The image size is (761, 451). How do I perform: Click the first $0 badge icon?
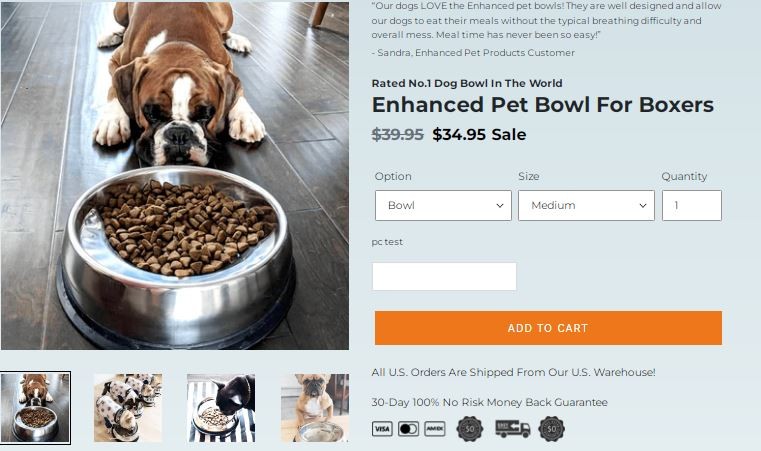coord(470,429)
